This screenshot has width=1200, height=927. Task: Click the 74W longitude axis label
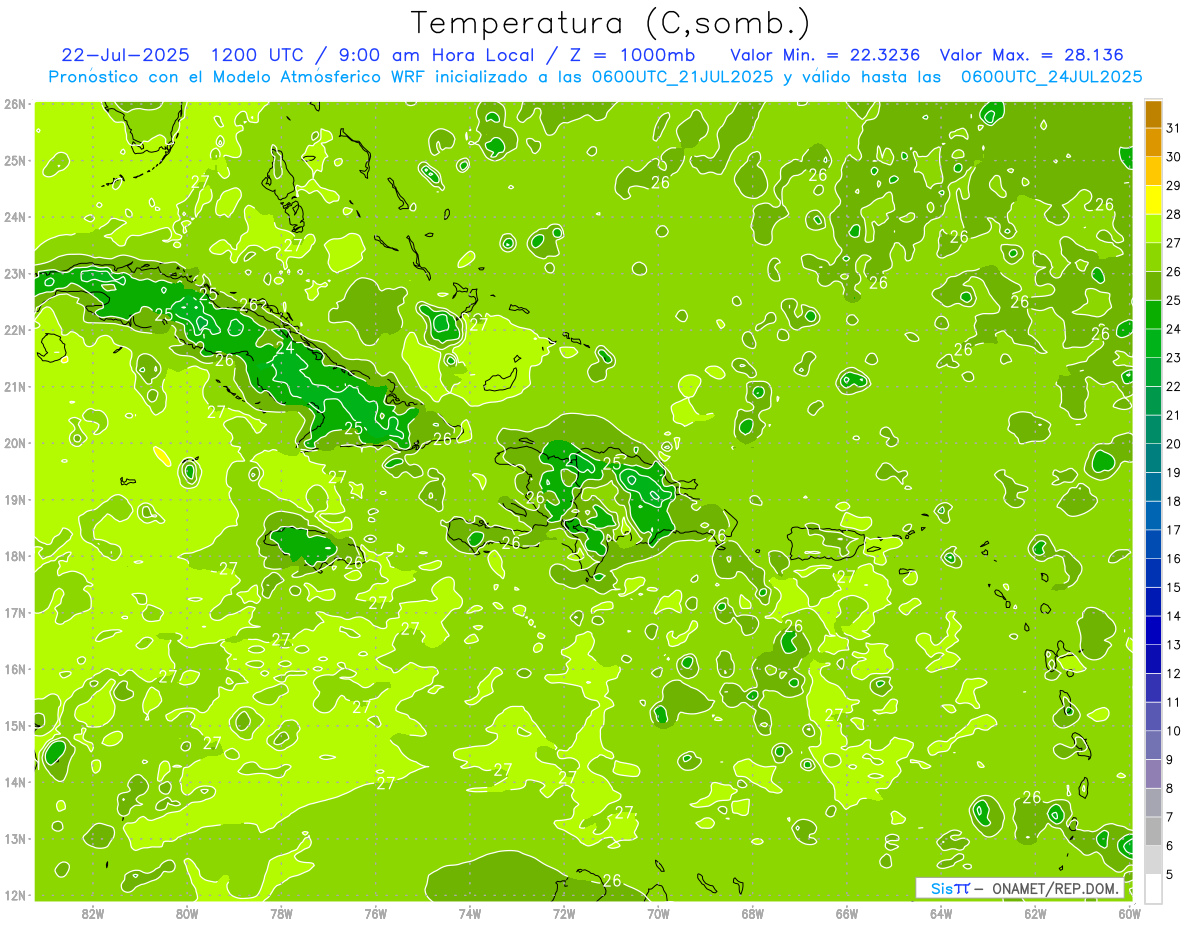click(470, 913)
